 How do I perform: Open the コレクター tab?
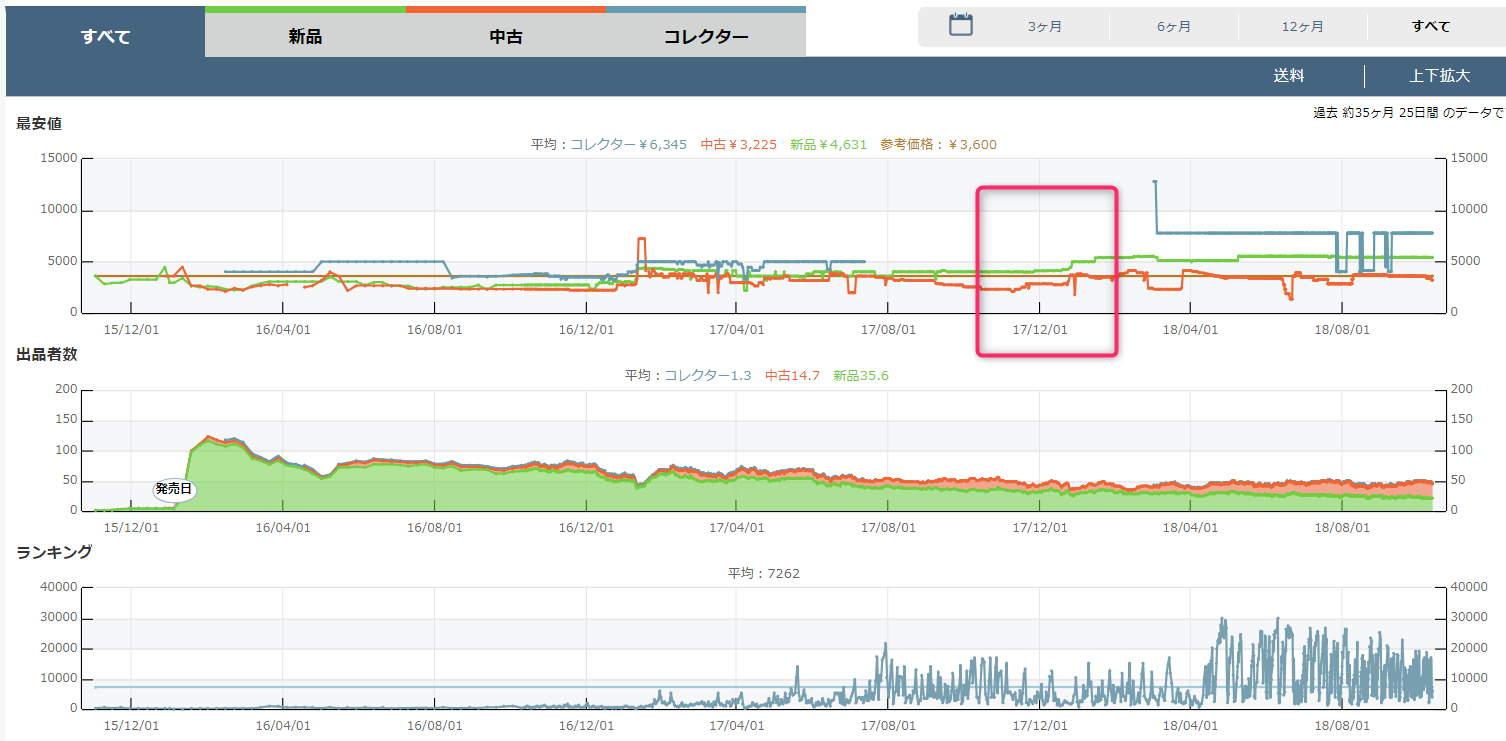(705, 37)
